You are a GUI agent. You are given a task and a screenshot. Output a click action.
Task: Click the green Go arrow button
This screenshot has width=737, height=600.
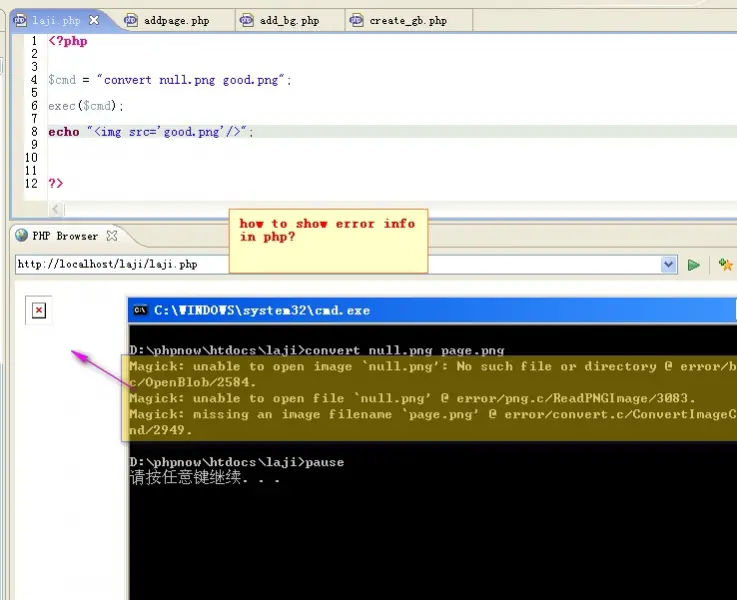coord(694,265)
